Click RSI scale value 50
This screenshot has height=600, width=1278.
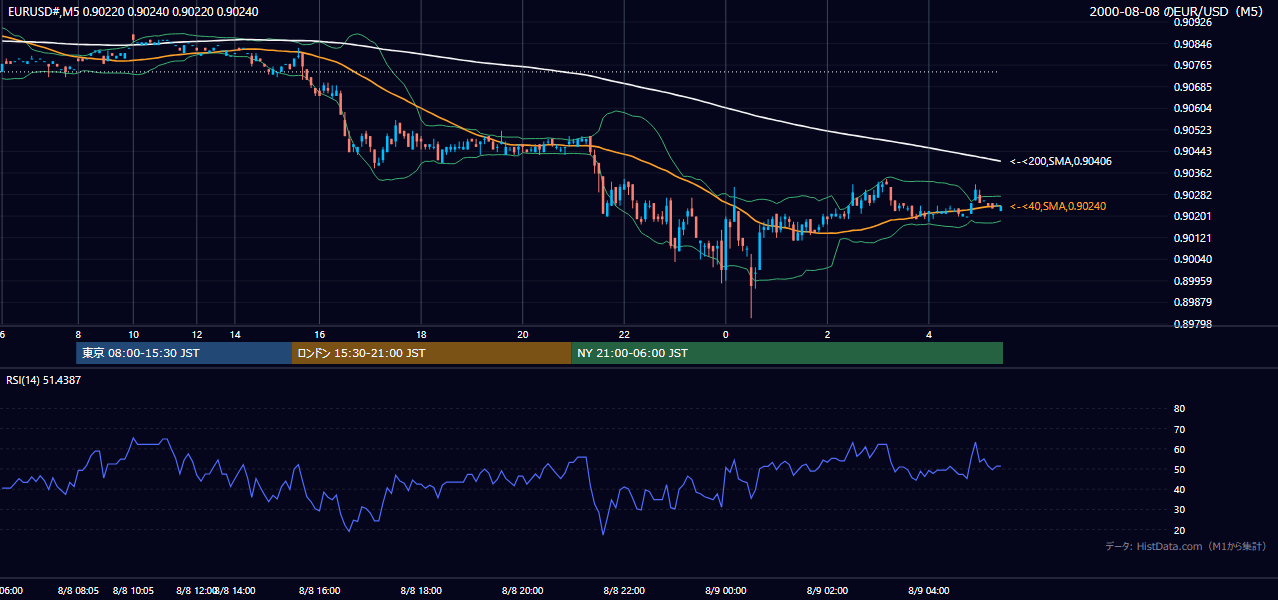[1179, 469]
